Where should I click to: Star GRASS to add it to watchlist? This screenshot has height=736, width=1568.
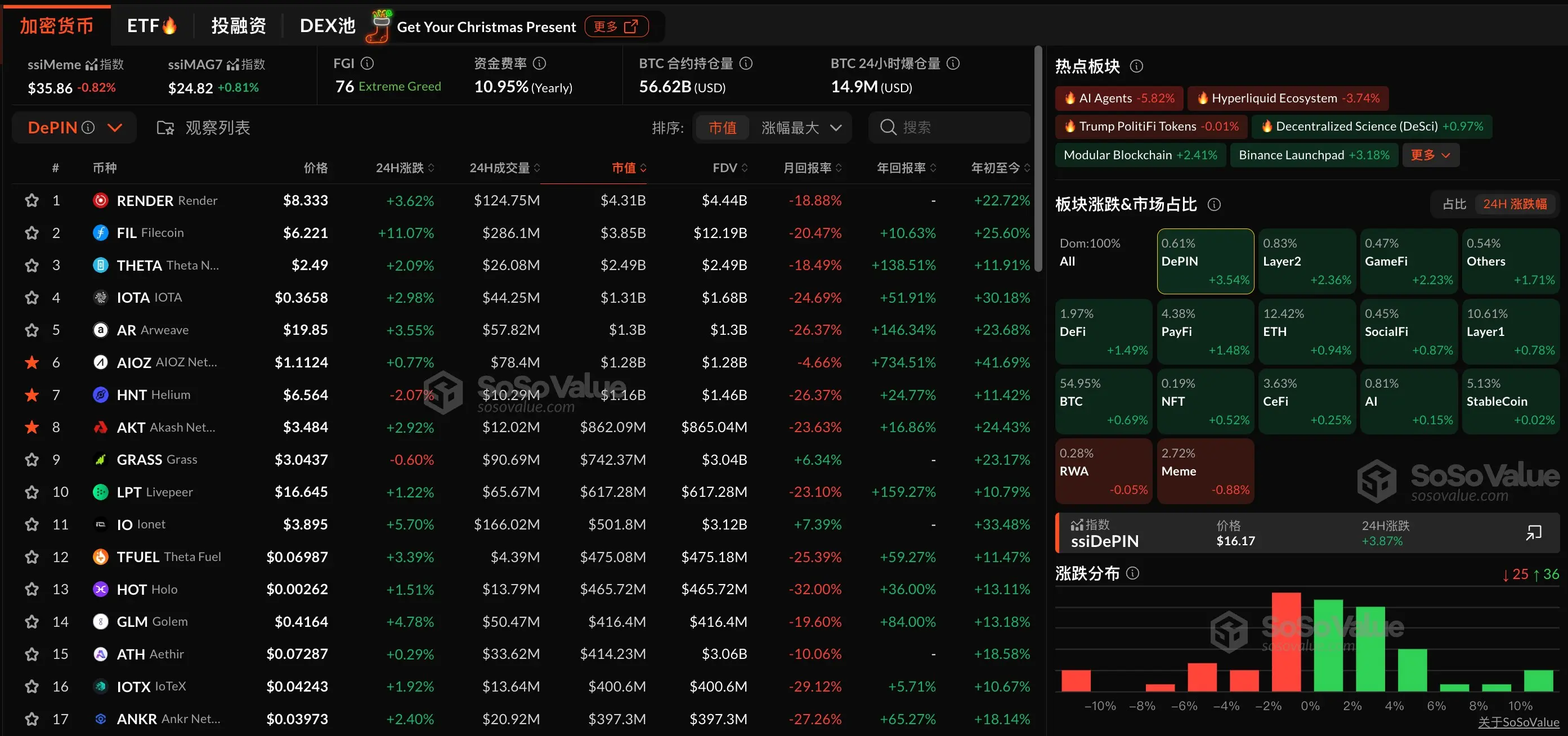pyautogui.click(x=32, y=460)
